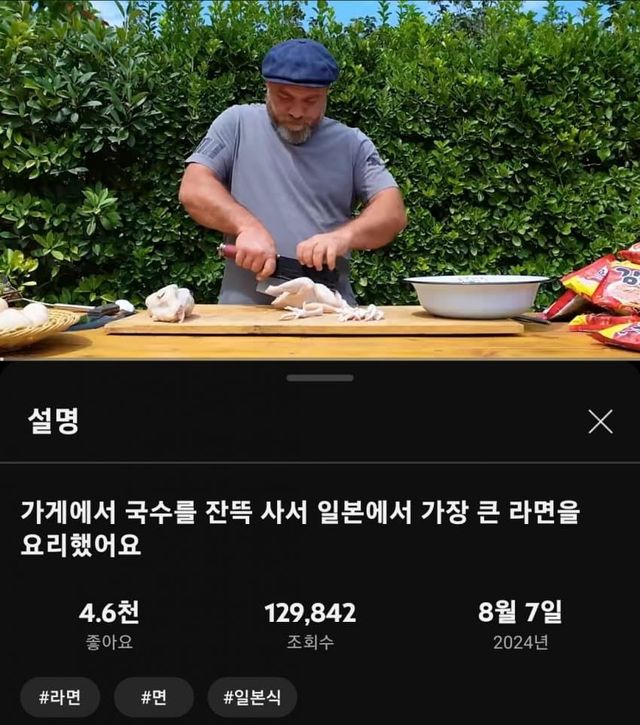Click the 2024년 year label
Screen dimensions: 640x725
click(520, 642)
